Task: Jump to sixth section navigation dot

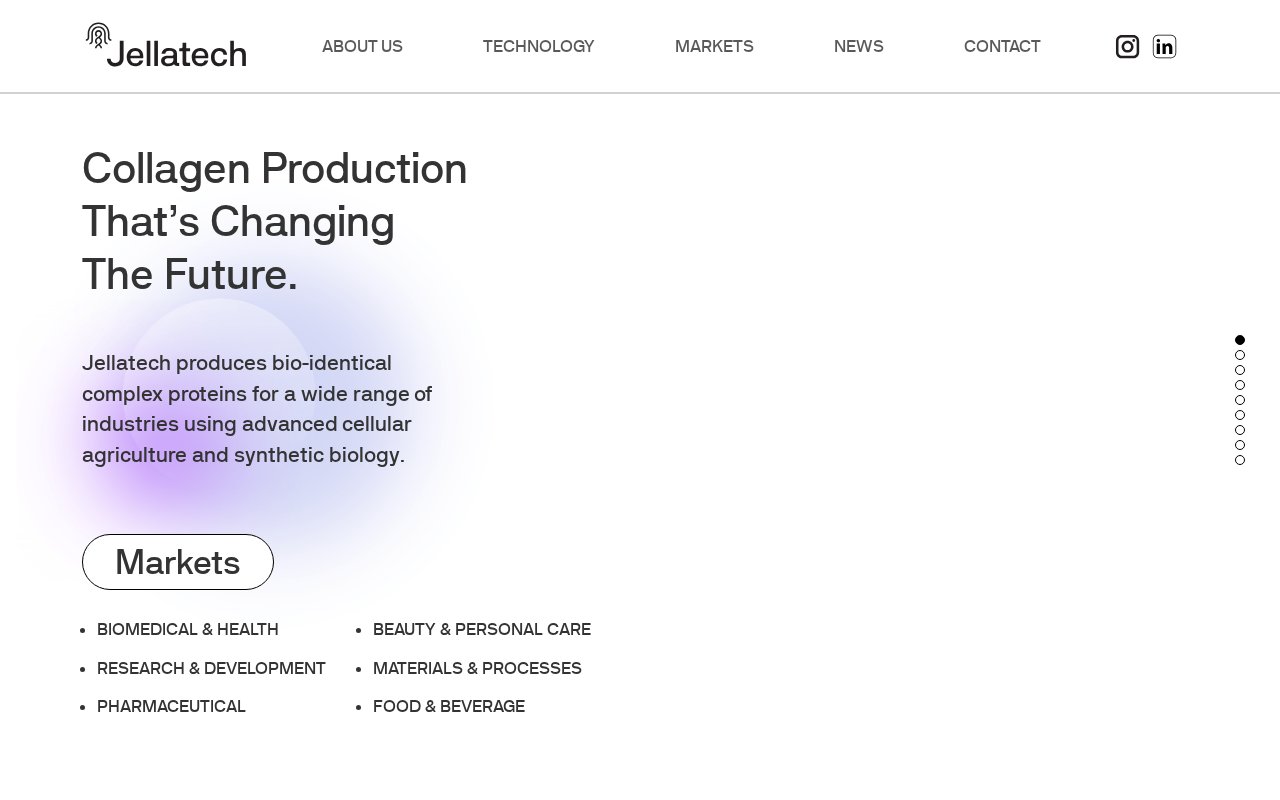Action: coord(1240,415)
